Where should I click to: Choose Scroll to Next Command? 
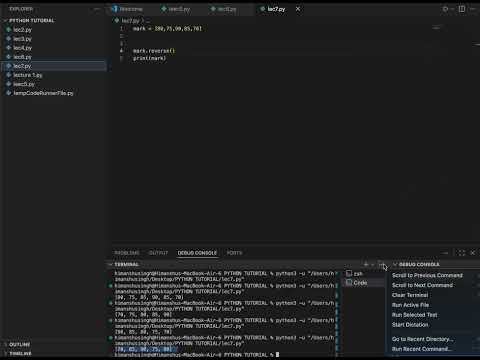click(422, 285)
